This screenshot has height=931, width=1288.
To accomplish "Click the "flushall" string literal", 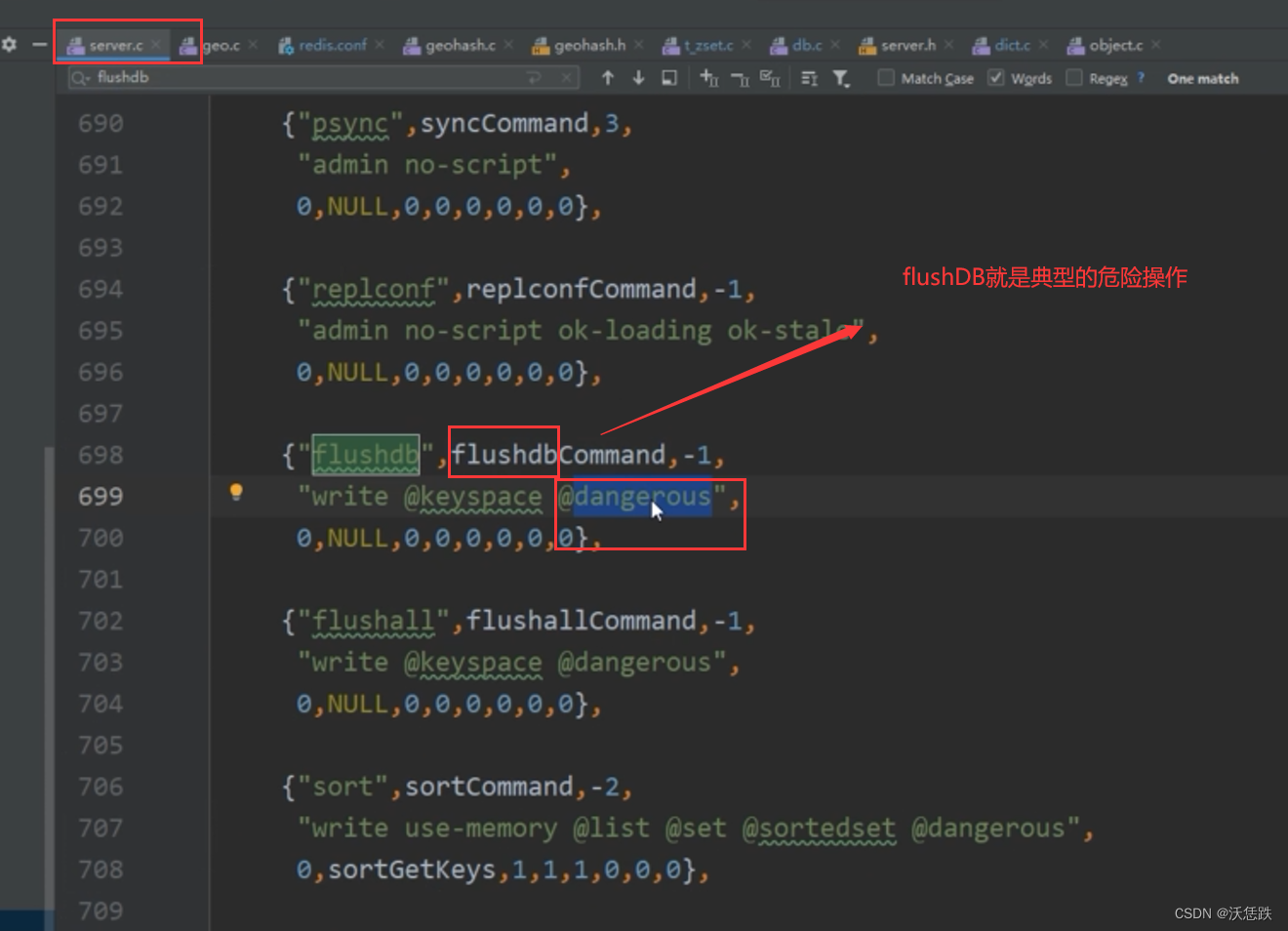I will click(374, 622).
